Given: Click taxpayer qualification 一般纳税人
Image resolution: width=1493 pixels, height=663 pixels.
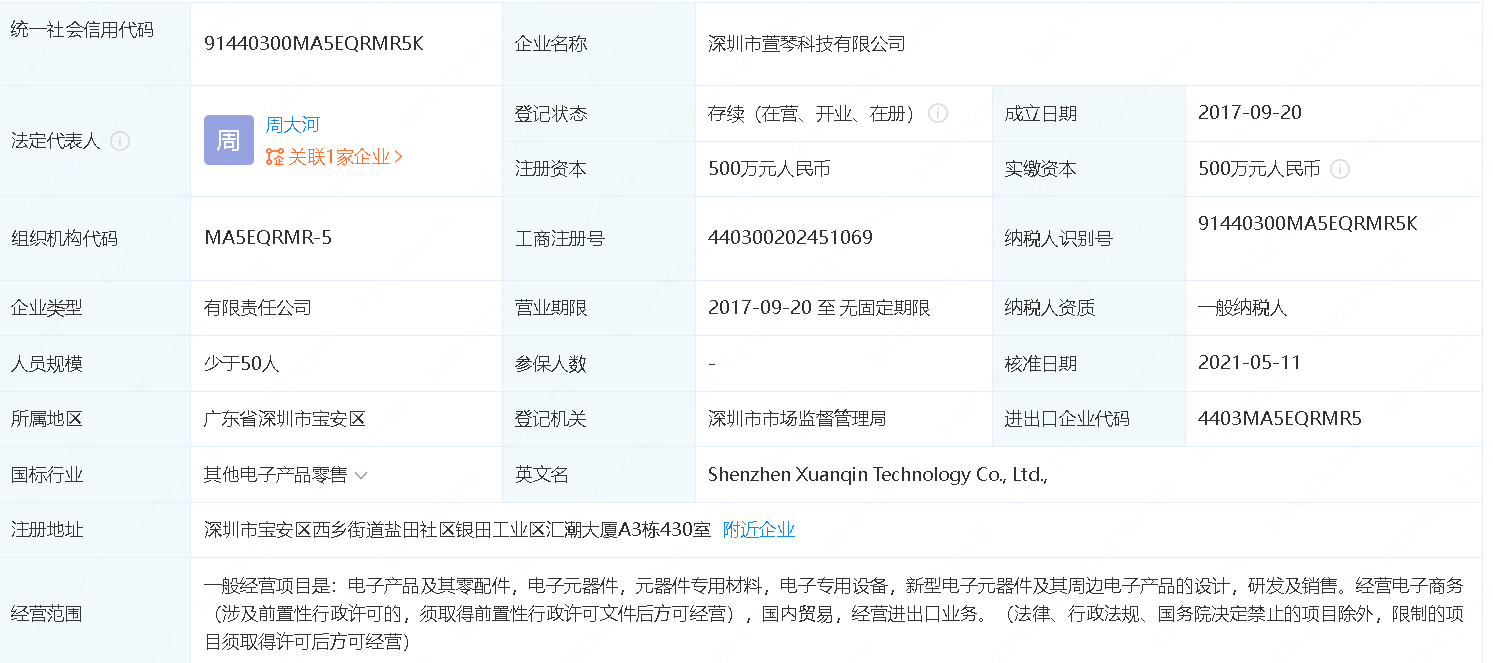Looking at the screenshot, I should coord(1243,308).
